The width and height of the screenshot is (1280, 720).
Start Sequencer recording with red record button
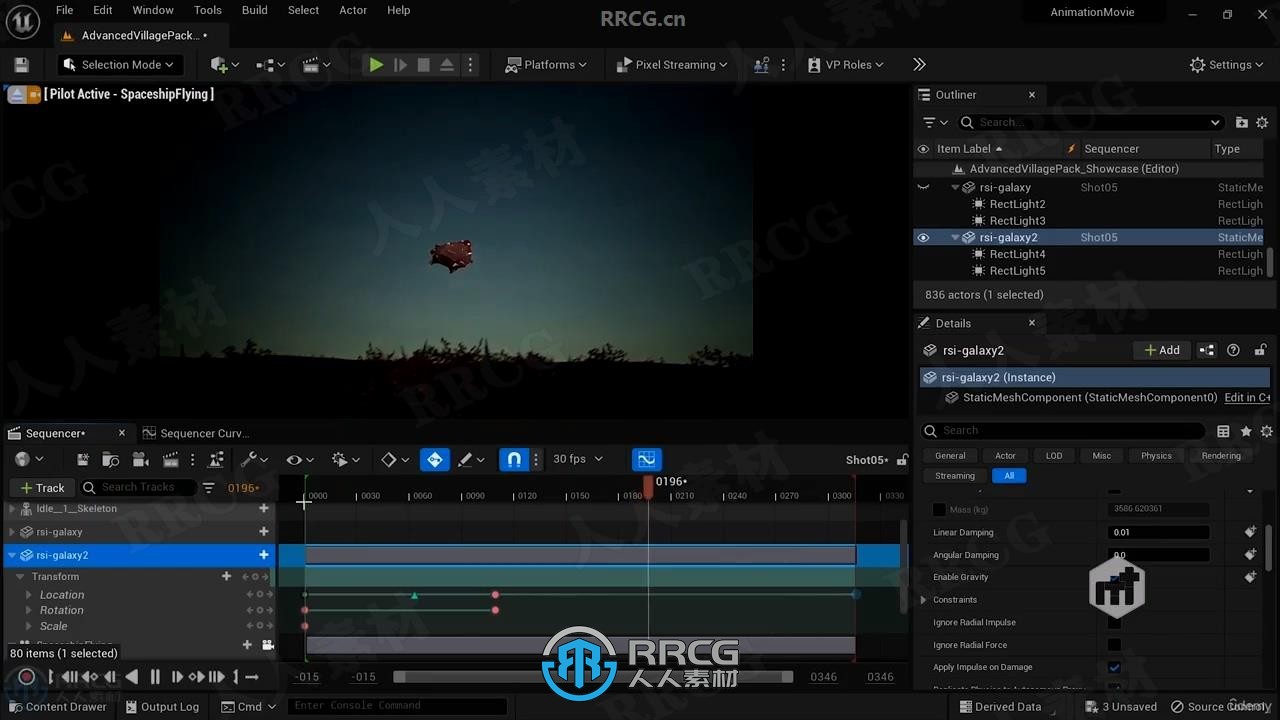(x=27, y=677)
